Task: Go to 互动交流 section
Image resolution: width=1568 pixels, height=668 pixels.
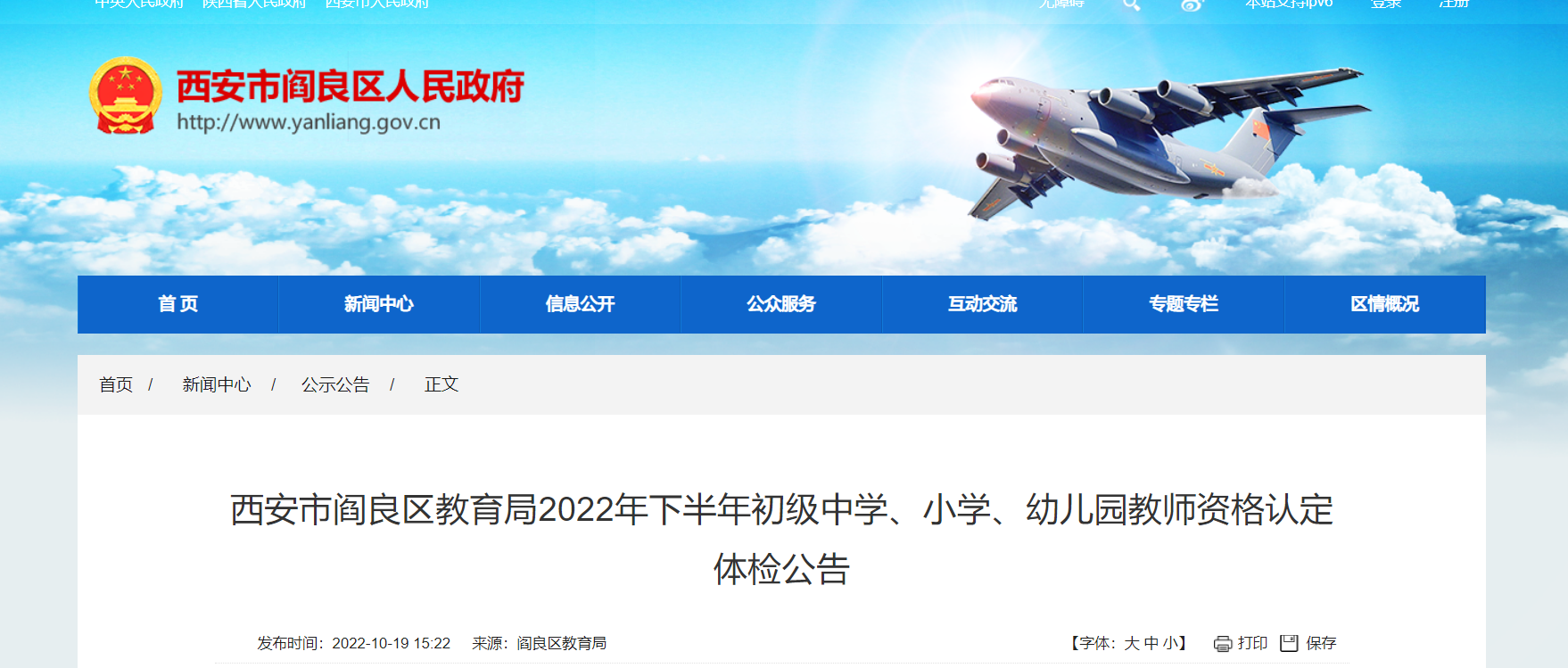Action: coord(983,304)
